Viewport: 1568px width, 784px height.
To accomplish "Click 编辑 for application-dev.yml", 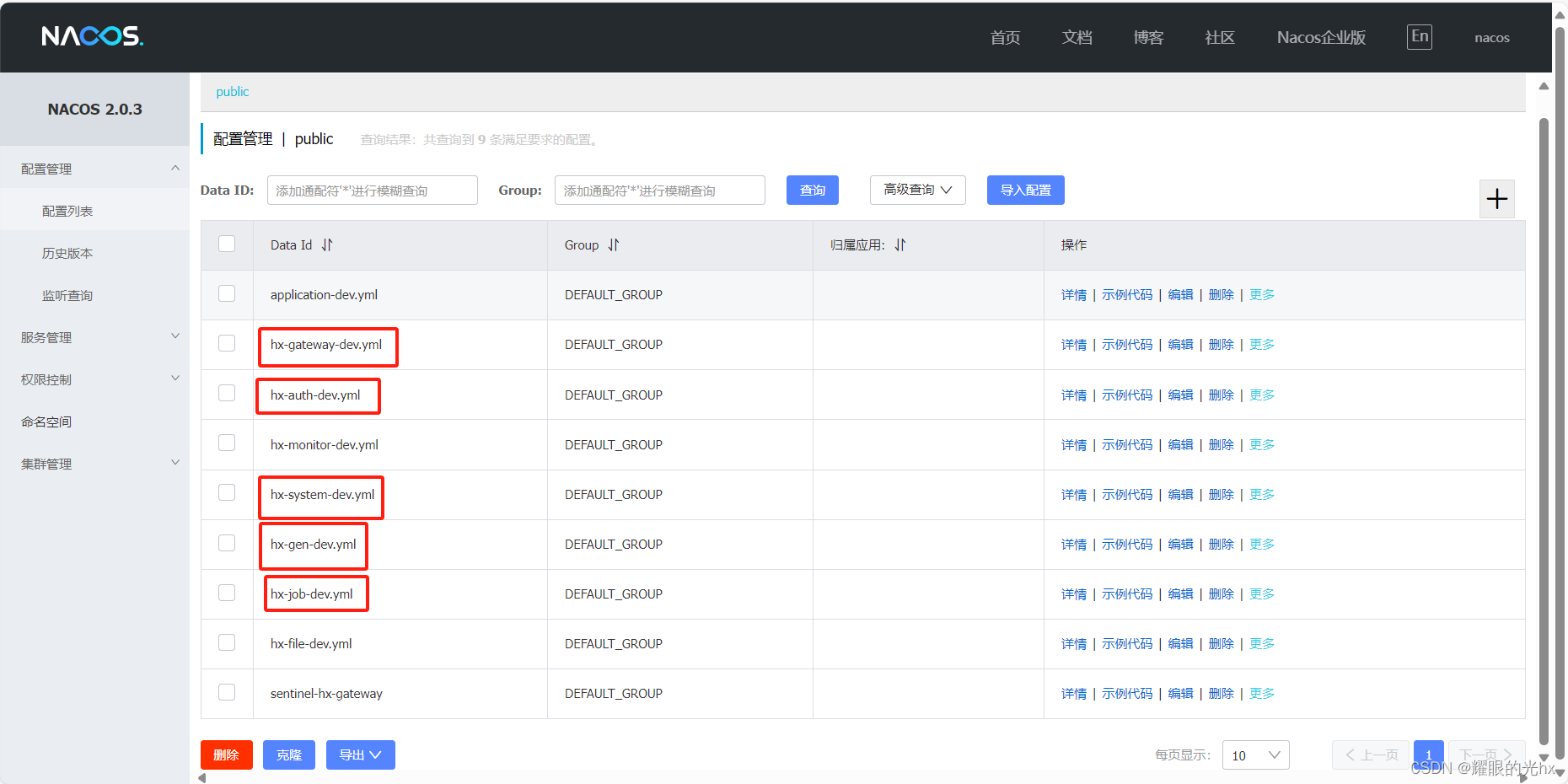I will pyautogui.click(x=1181, y=295).
